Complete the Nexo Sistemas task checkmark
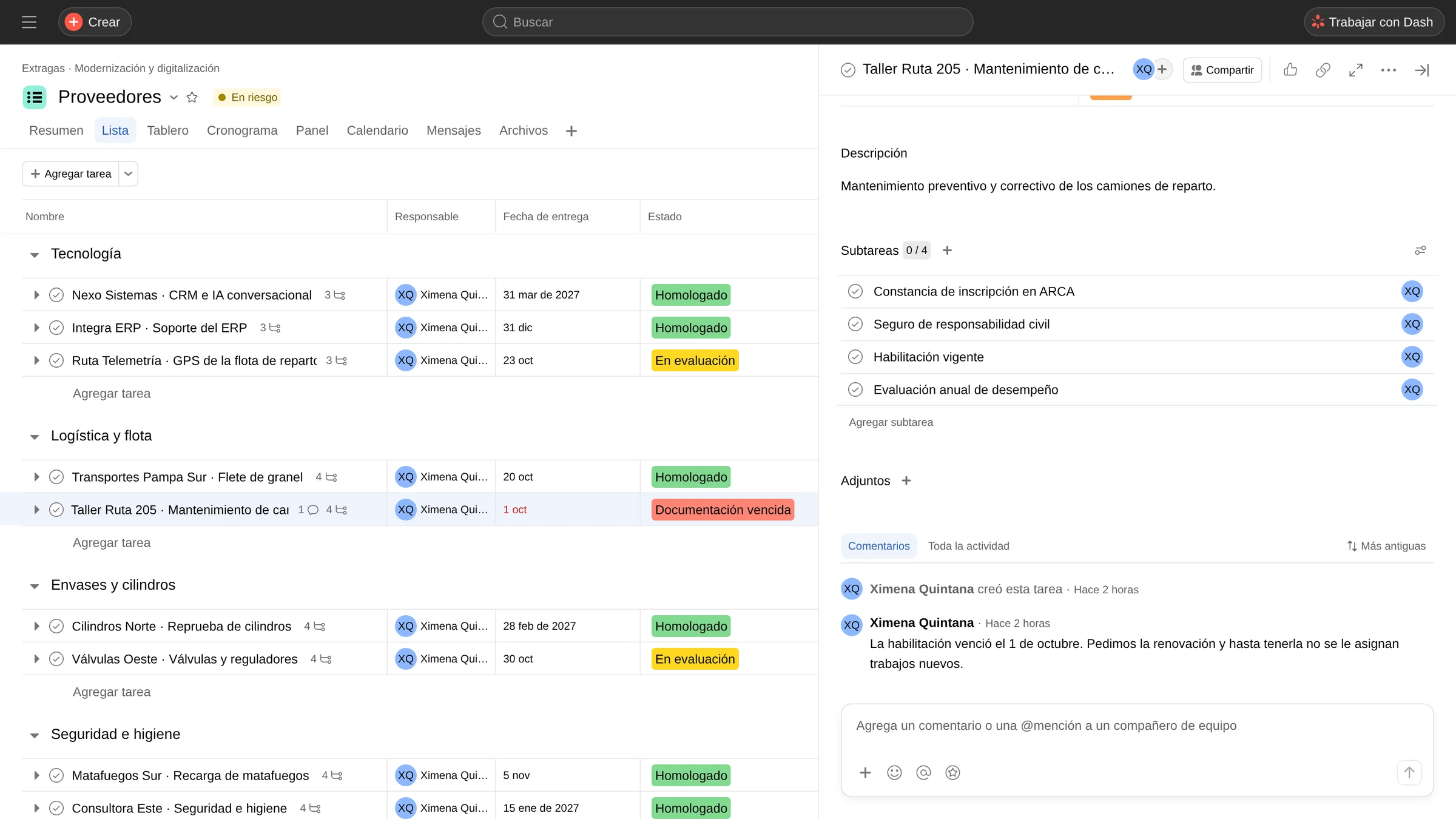This screenshot has width=1456, height=819. coord(56,295)
